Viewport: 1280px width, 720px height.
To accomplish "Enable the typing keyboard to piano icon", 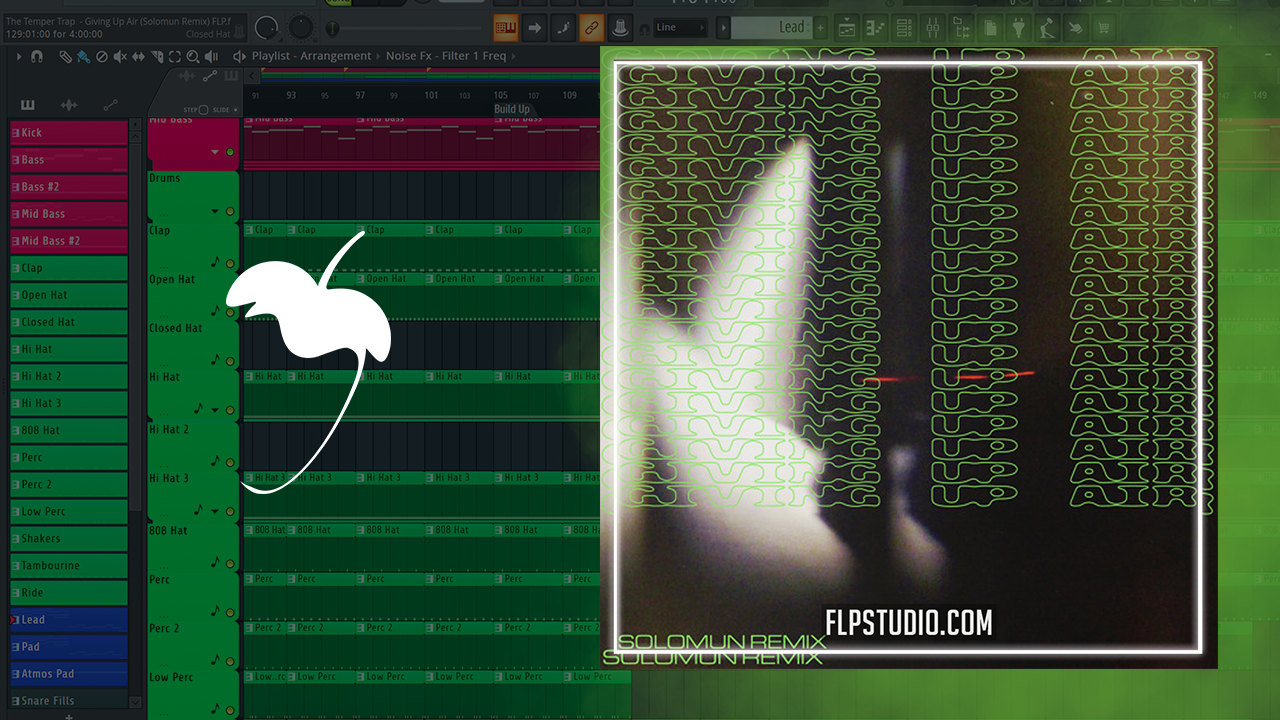I will 506,27.
